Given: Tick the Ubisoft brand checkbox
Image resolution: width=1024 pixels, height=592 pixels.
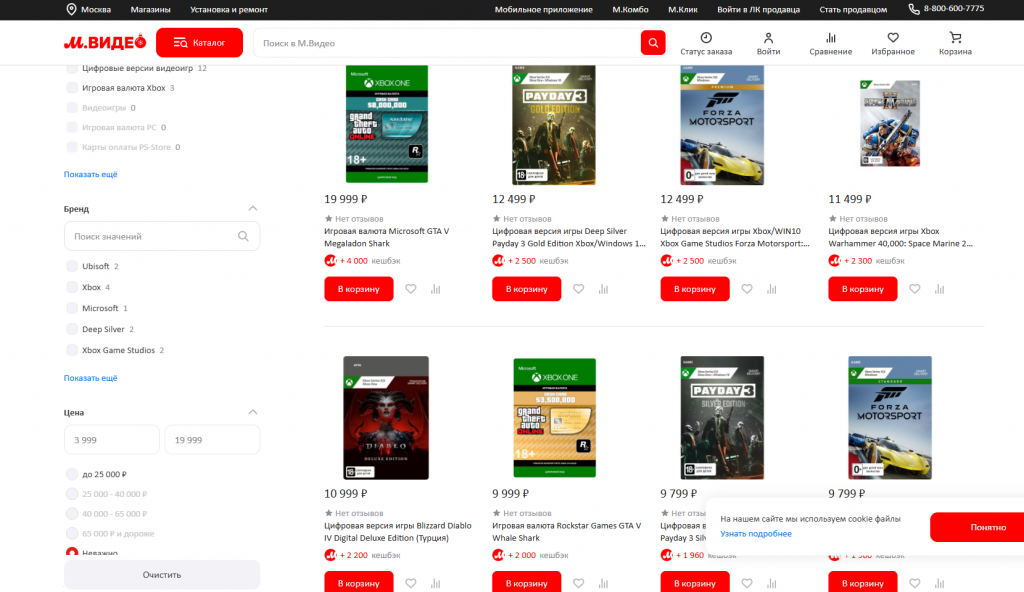Looking at the screenshot, I should pyautogui.click(x=72, y=266).
